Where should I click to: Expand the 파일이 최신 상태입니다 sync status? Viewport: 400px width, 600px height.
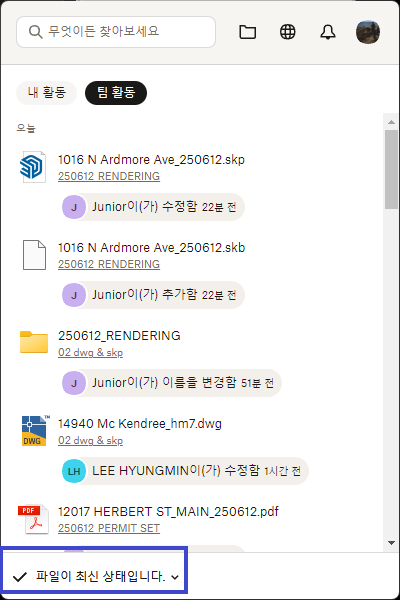click(95, 576)
